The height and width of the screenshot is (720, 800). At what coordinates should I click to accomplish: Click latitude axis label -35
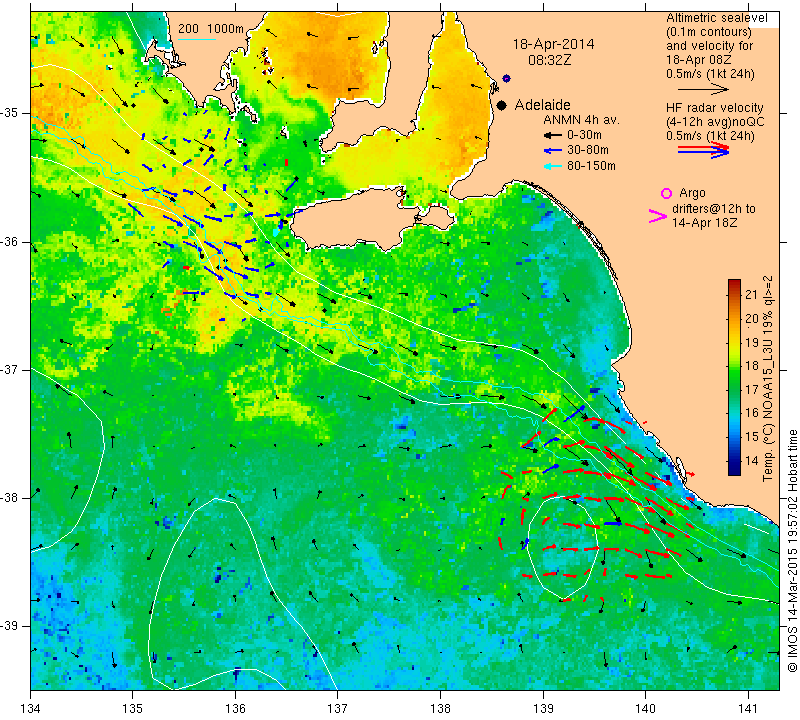pyautogui.click(x=10, y=113)
